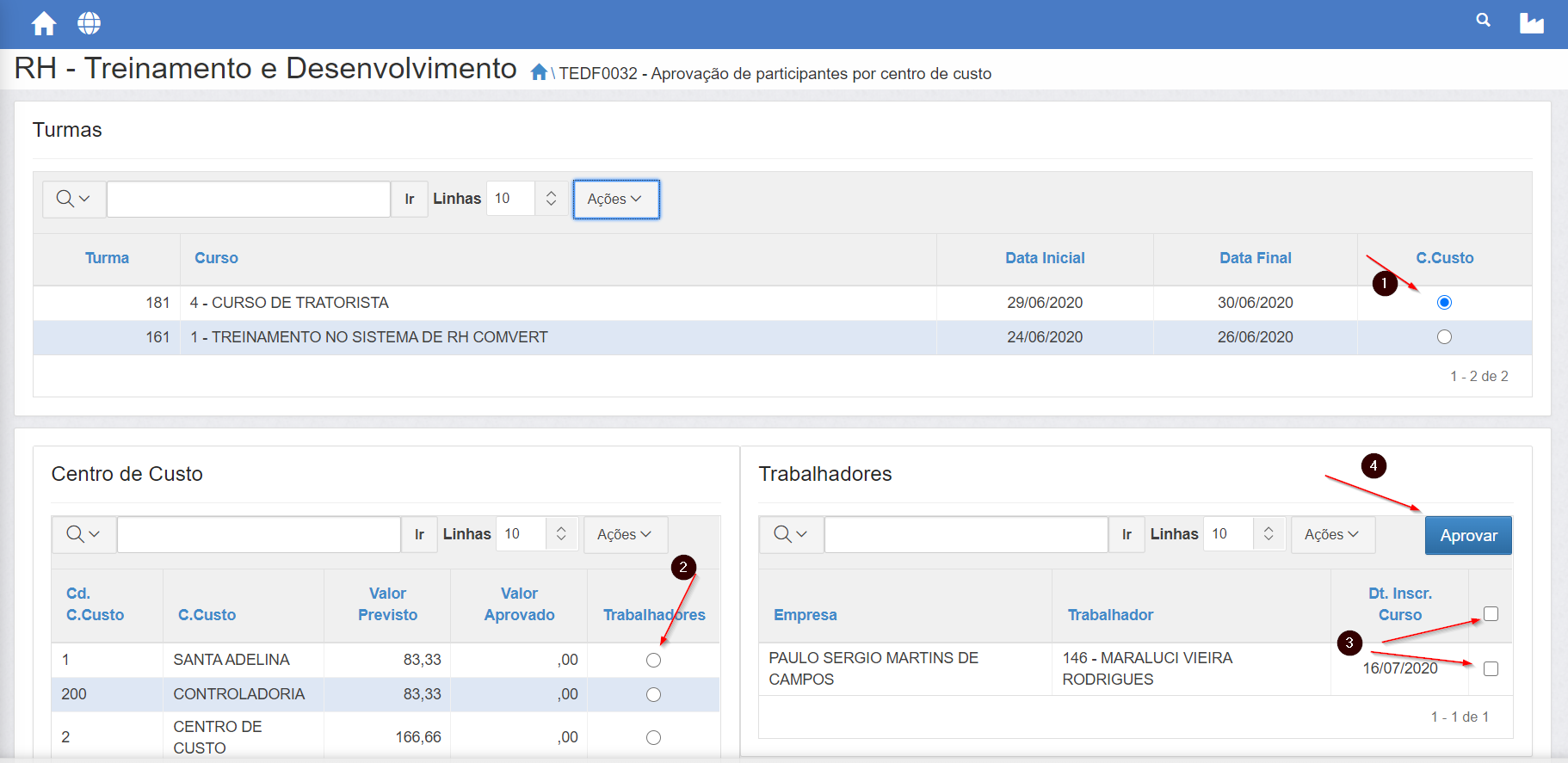This screenshot has width=1568, height=763.
Task: Open search column selector in Trabalhadores
Action: [x=791, y=534]
